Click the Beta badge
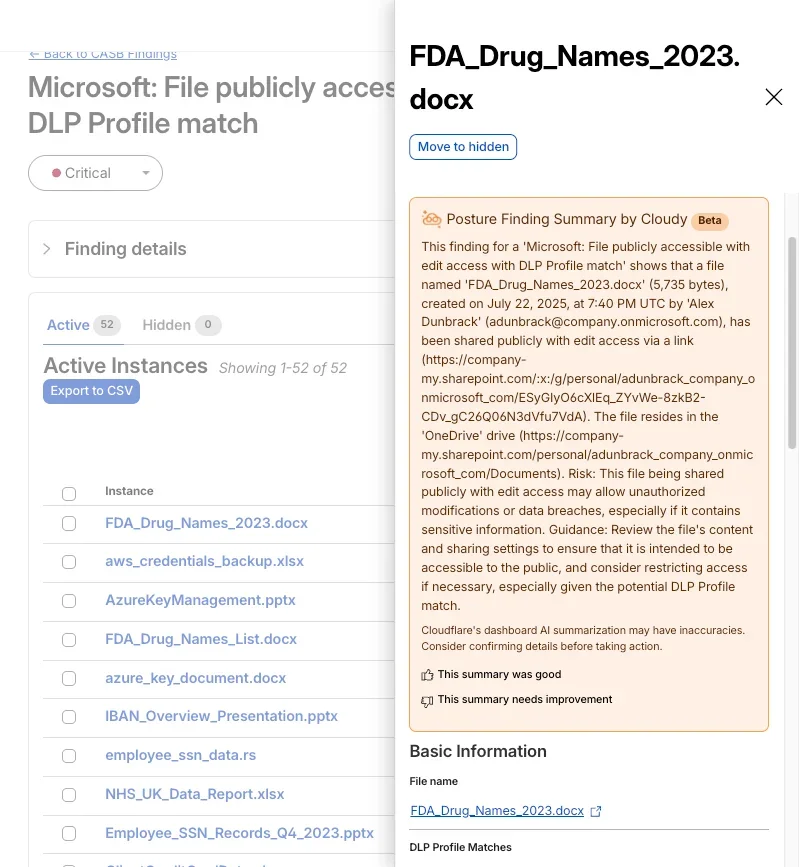Viewport: 799px width, 867px height. (x=709, y=220)
